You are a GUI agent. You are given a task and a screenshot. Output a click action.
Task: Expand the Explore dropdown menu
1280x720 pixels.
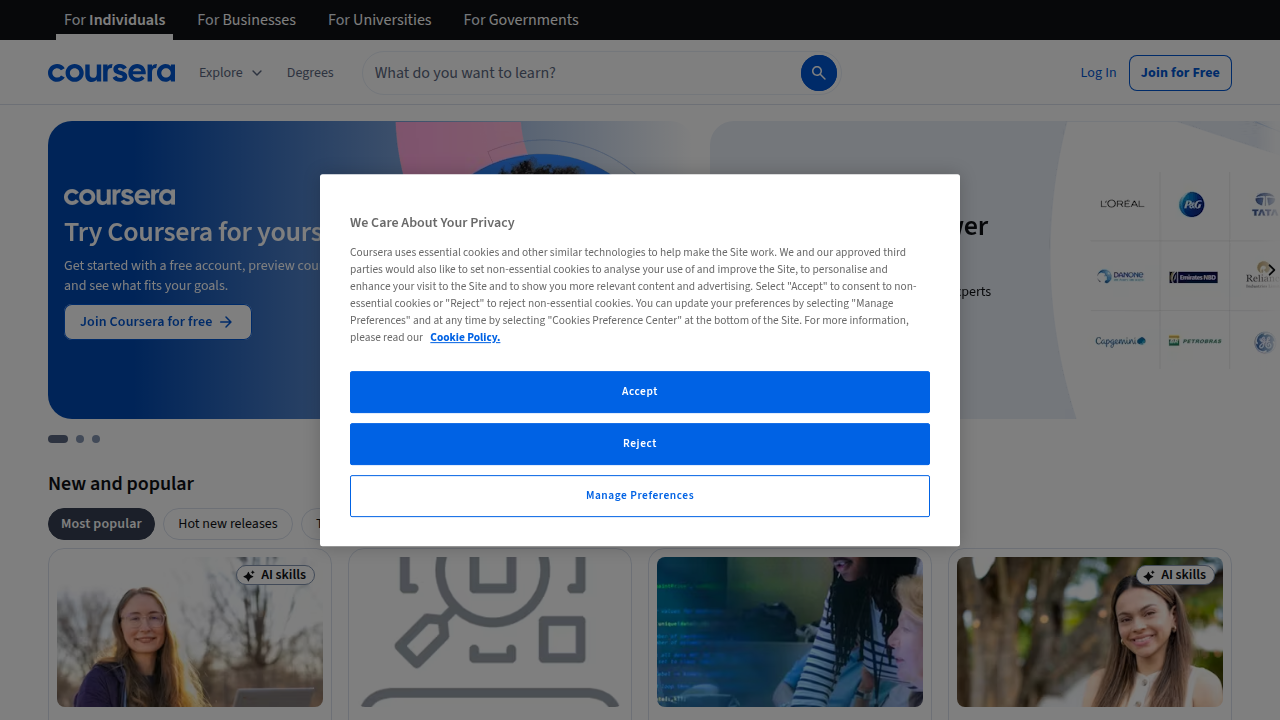pyautogui.click(x=231, y=73)
